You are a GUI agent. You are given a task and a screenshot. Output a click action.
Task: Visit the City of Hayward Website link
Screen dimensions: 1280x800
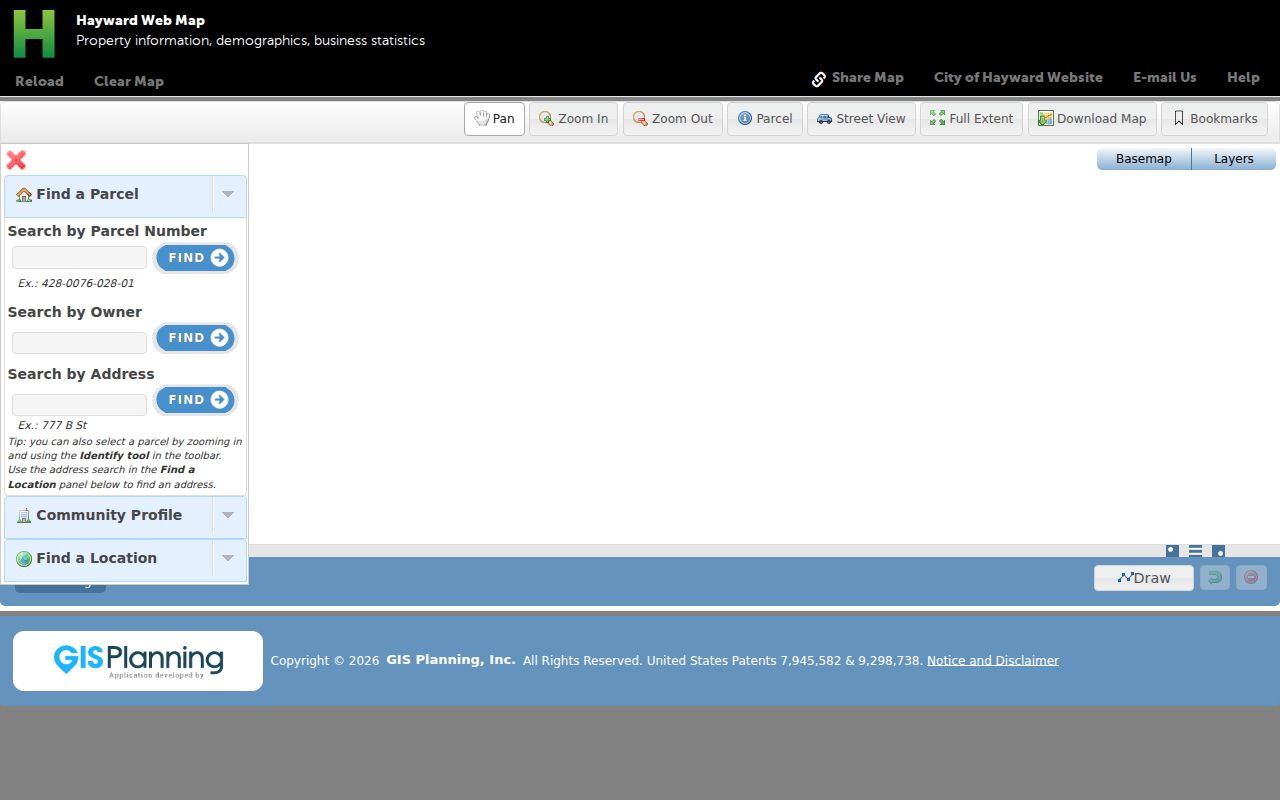(x=1018, y=78)
